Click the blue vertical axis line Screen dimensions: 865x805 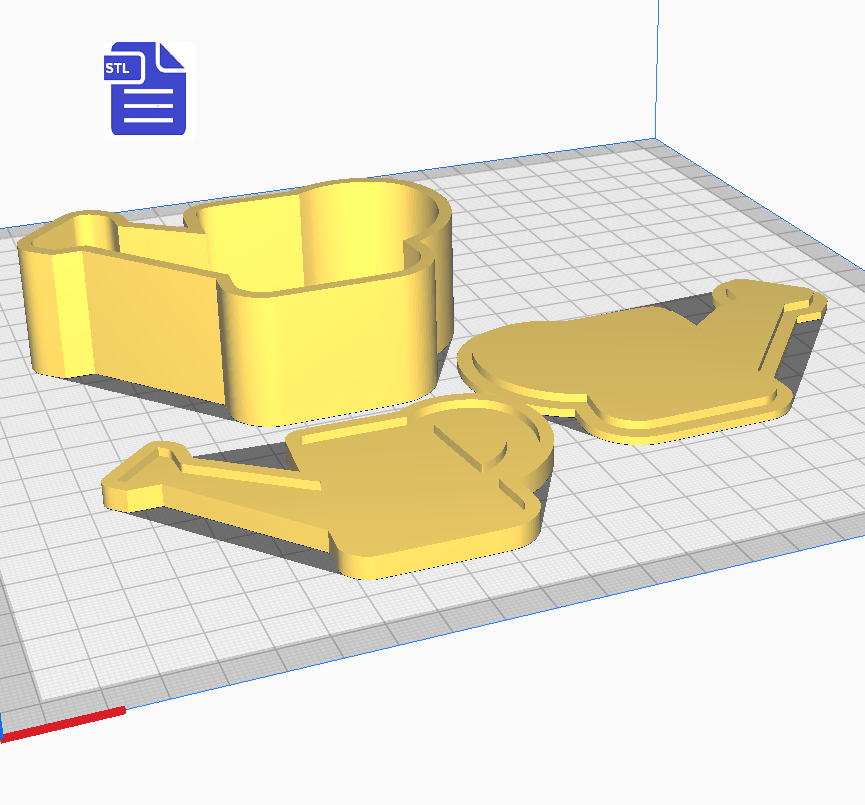658,70
